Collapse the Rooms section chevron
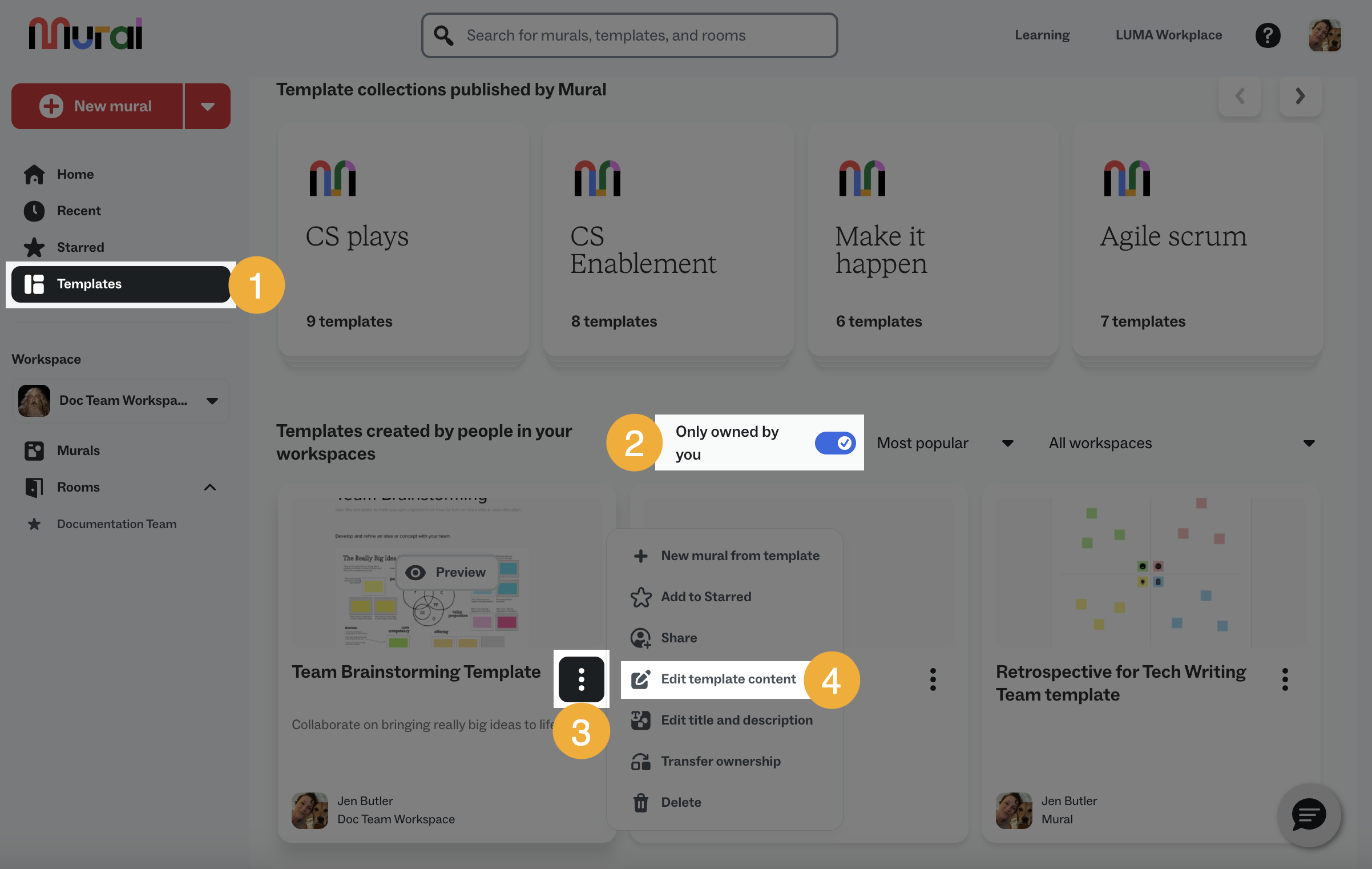The image size is (1372, 869). [210, 487]
